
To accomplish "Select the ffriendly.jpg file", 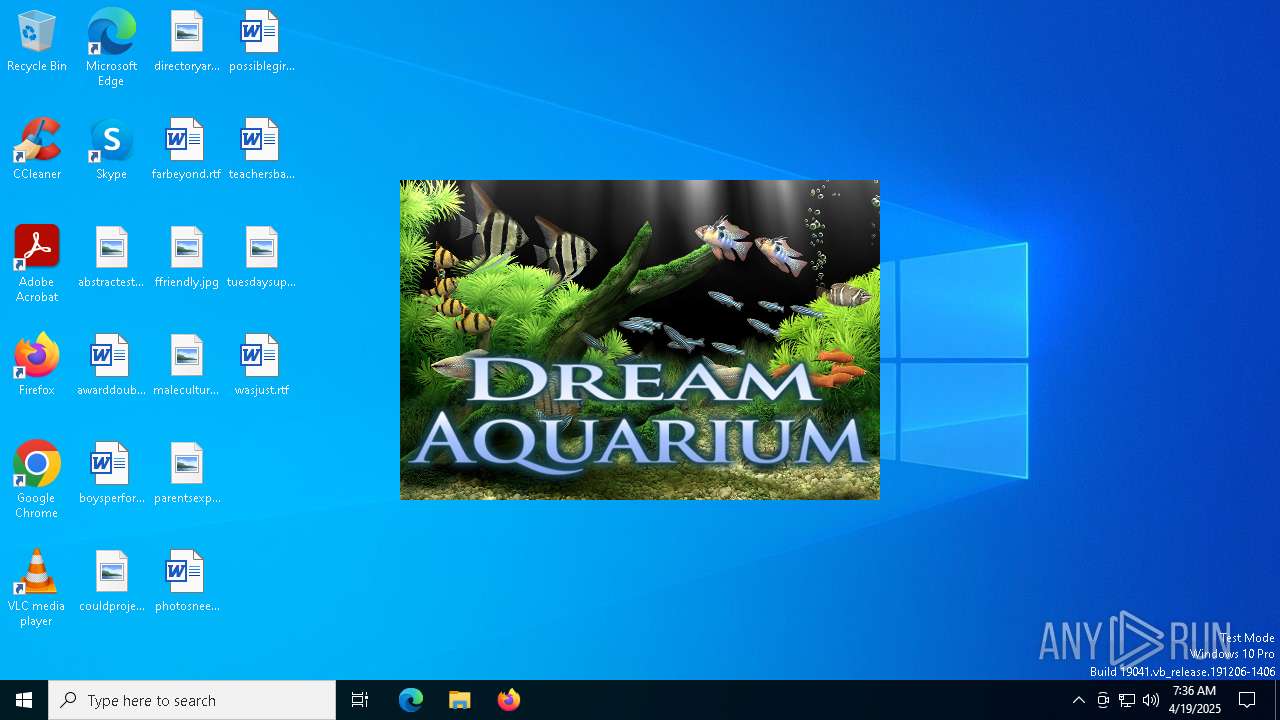I will click(x=186, y=257).
